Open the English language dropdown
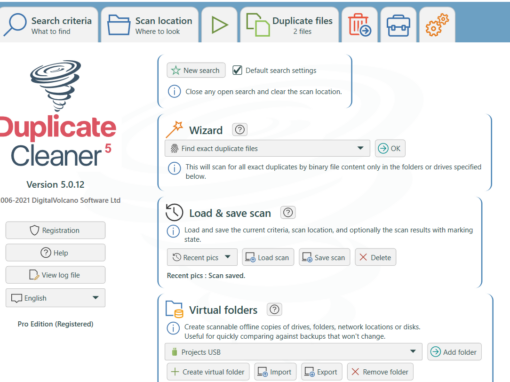The width and height of the screenshot is (510, 382). (56, 298)
